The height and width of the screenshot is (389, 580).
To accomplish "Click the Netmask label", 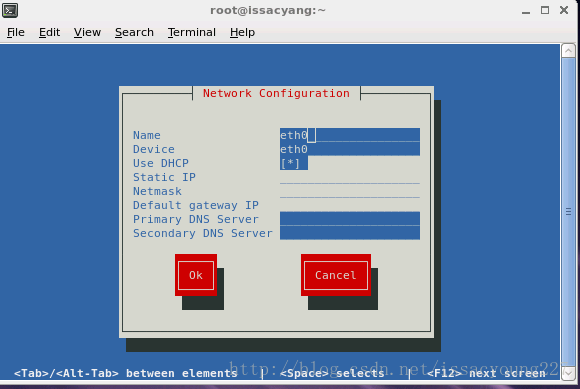I will [x=157, y=191].
